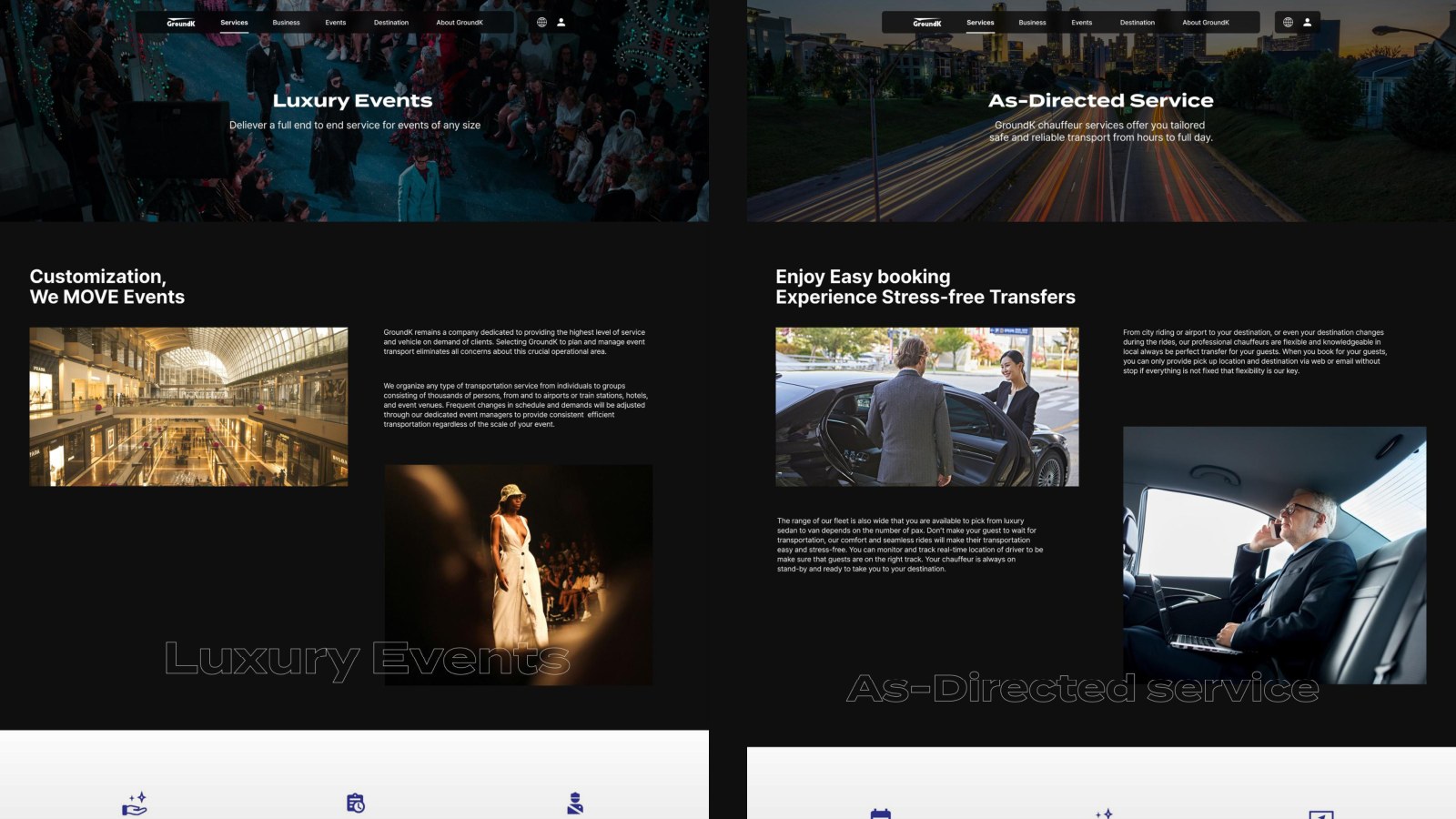Click the hand with sparkles icon
This screenshot has width=1456, height=819.
click(x=135, y=804)
